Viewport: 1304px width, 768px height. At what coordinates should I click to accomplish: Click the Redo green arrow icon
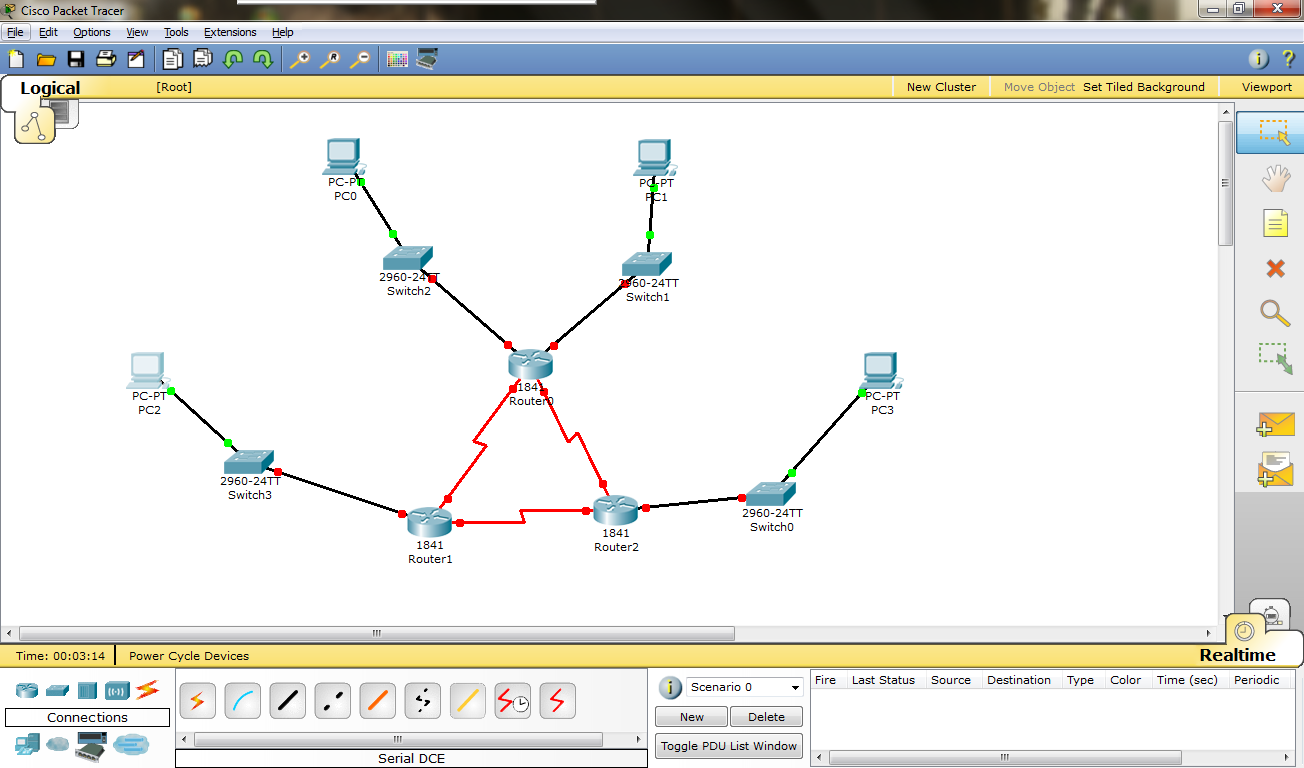pos(263,59)
